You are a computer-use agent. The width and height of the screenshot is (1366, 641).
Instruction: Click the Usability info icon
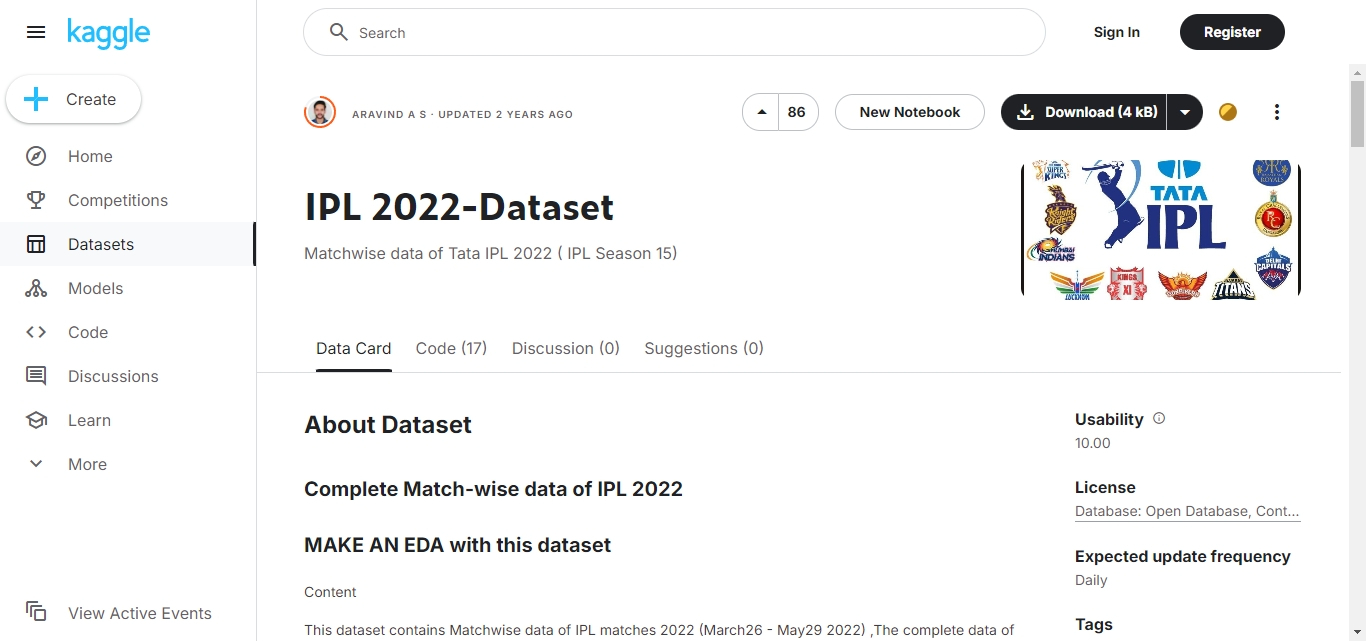click(x=1159, y=419)
